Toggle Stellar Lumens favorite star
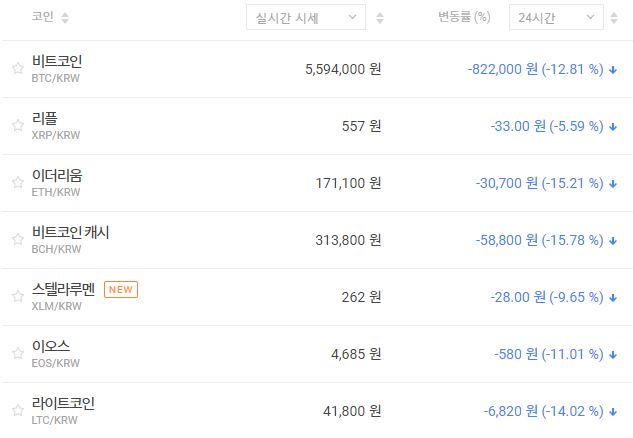 pos(17,297)
